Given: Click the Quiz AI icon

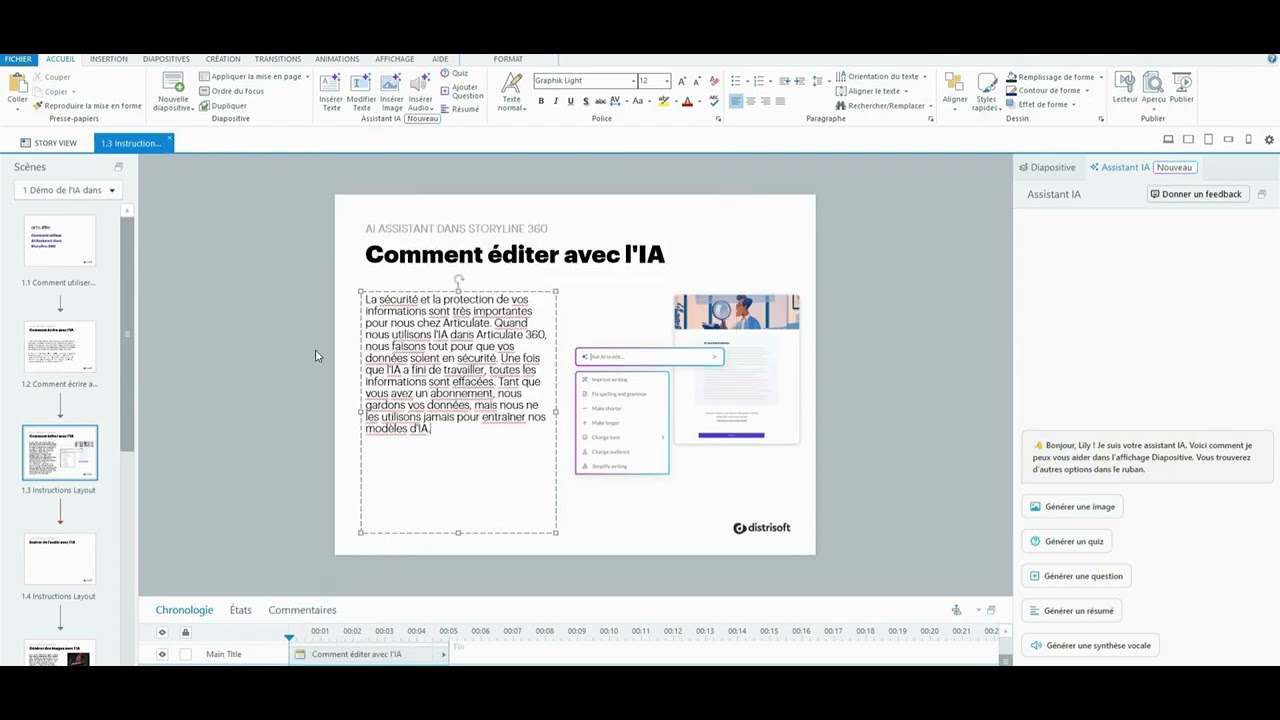Looking at the screenshot, I should [454, 73].
